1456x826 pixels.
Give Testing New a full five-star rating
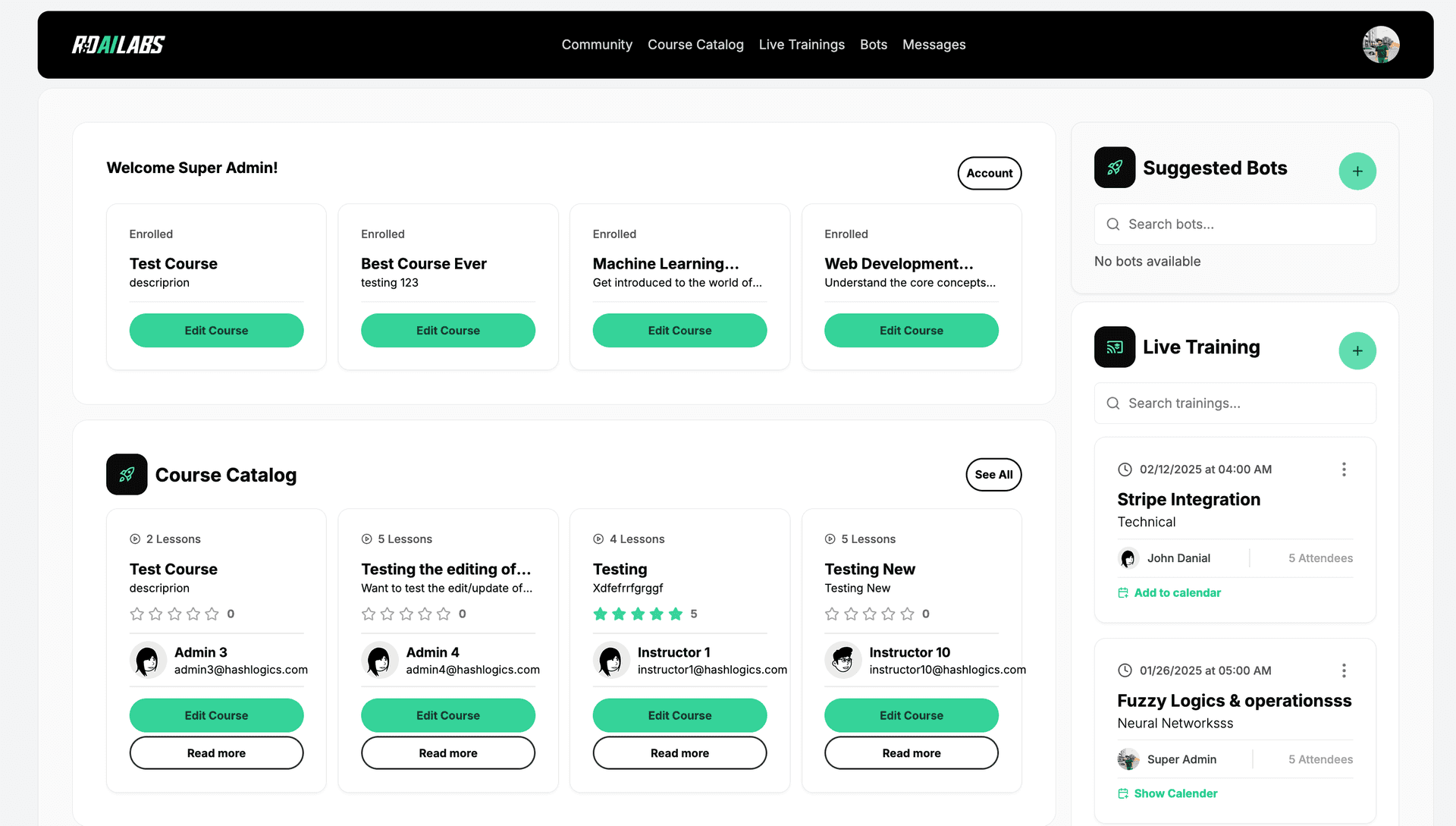point(907,614)
